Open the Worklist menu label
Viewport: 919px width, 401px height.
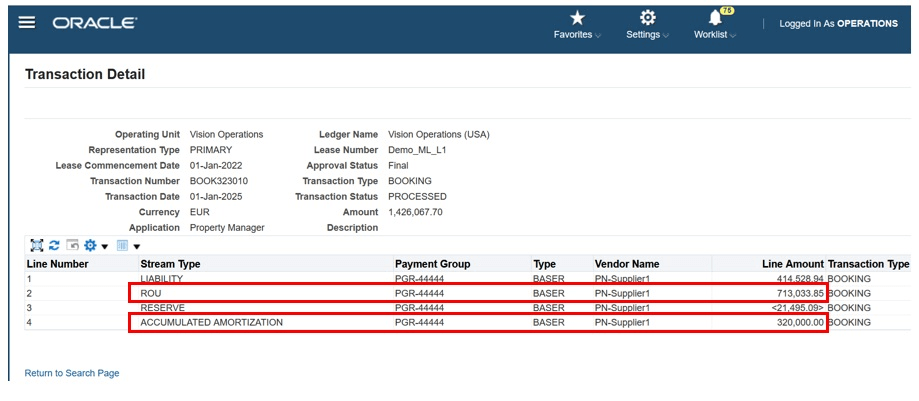710,35
